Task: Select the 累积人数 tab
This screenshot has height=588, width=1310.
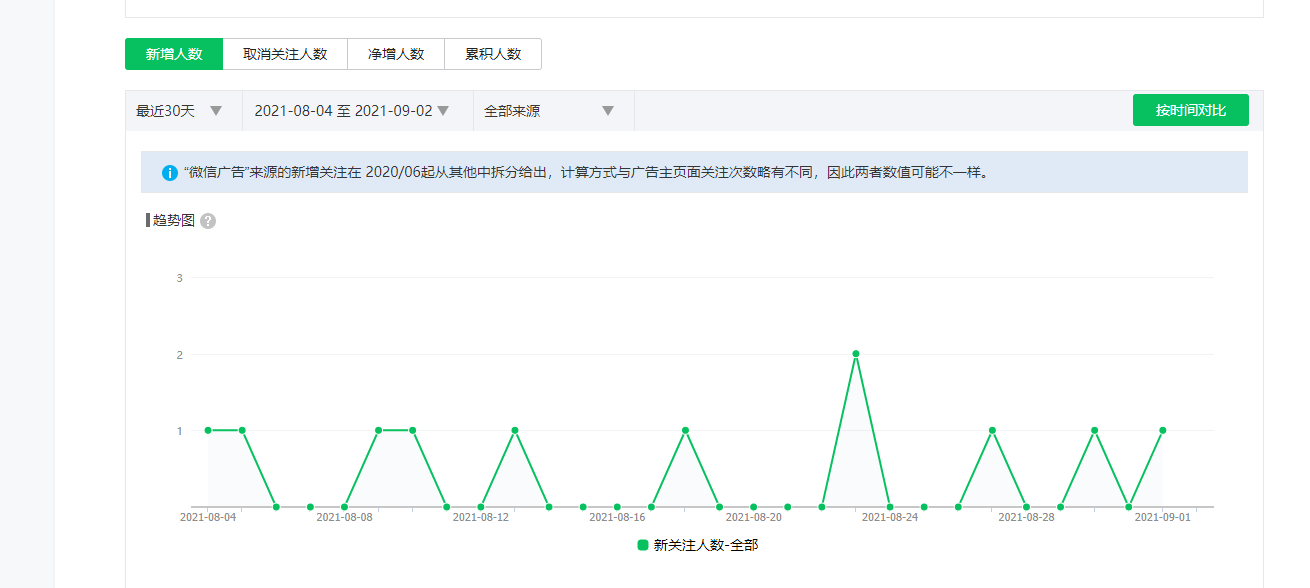Action: pyautogui.click(x=493, y=54)
